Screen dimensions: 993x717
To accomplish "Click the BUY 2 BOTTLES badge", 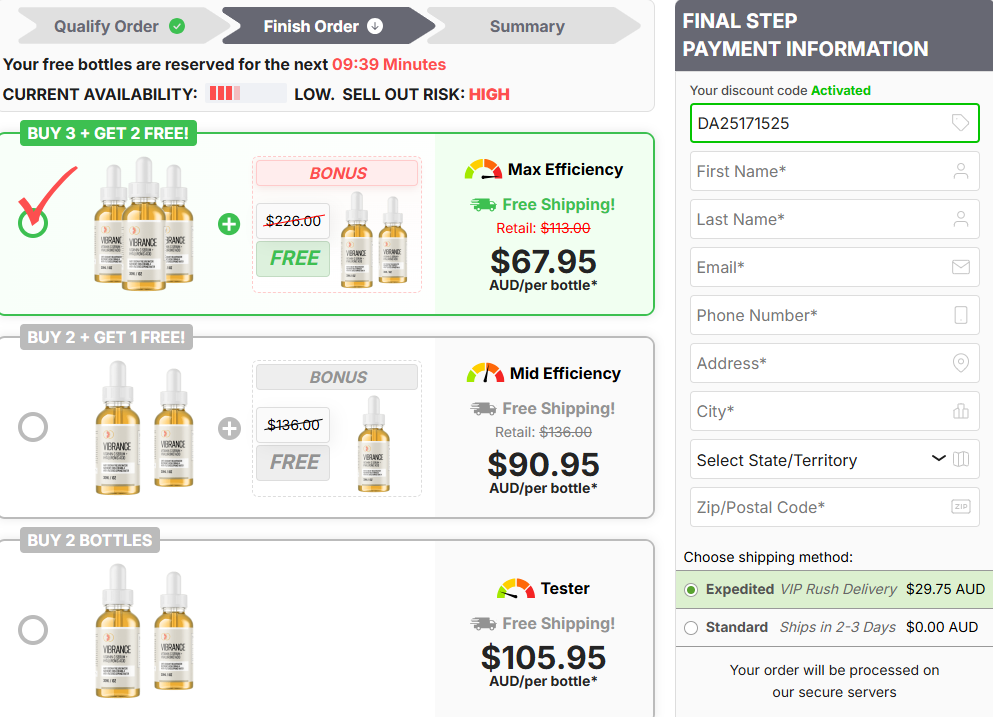I will (90, 540).
